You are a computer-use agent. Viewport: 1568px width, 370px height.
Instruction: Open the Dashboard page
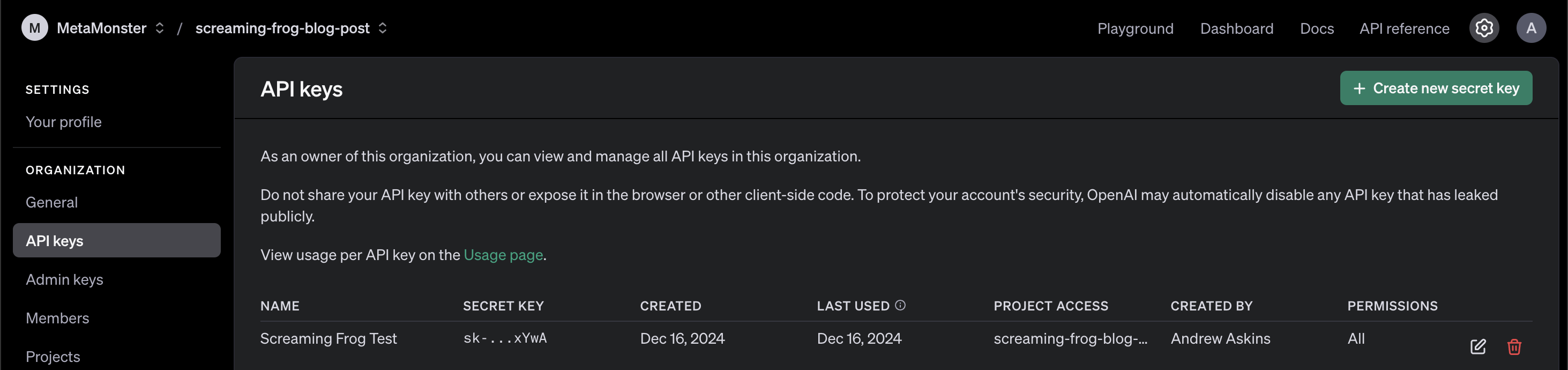click(1236, 28)
